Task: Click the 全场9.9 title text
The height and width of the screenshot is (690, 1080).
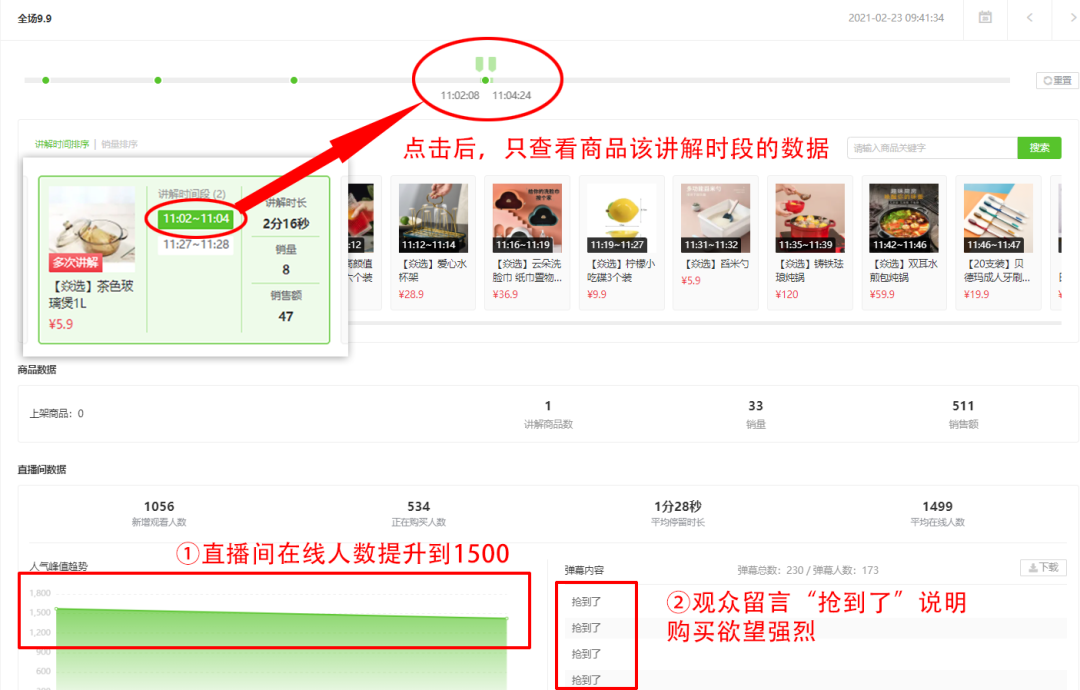Action: [x=34, y=19]
